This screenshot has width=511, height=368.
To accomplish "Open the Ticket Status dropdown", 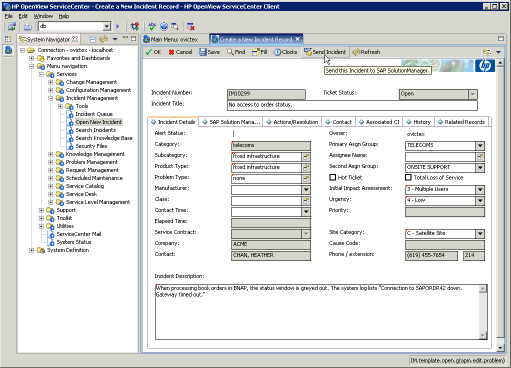I will (472, 94).
